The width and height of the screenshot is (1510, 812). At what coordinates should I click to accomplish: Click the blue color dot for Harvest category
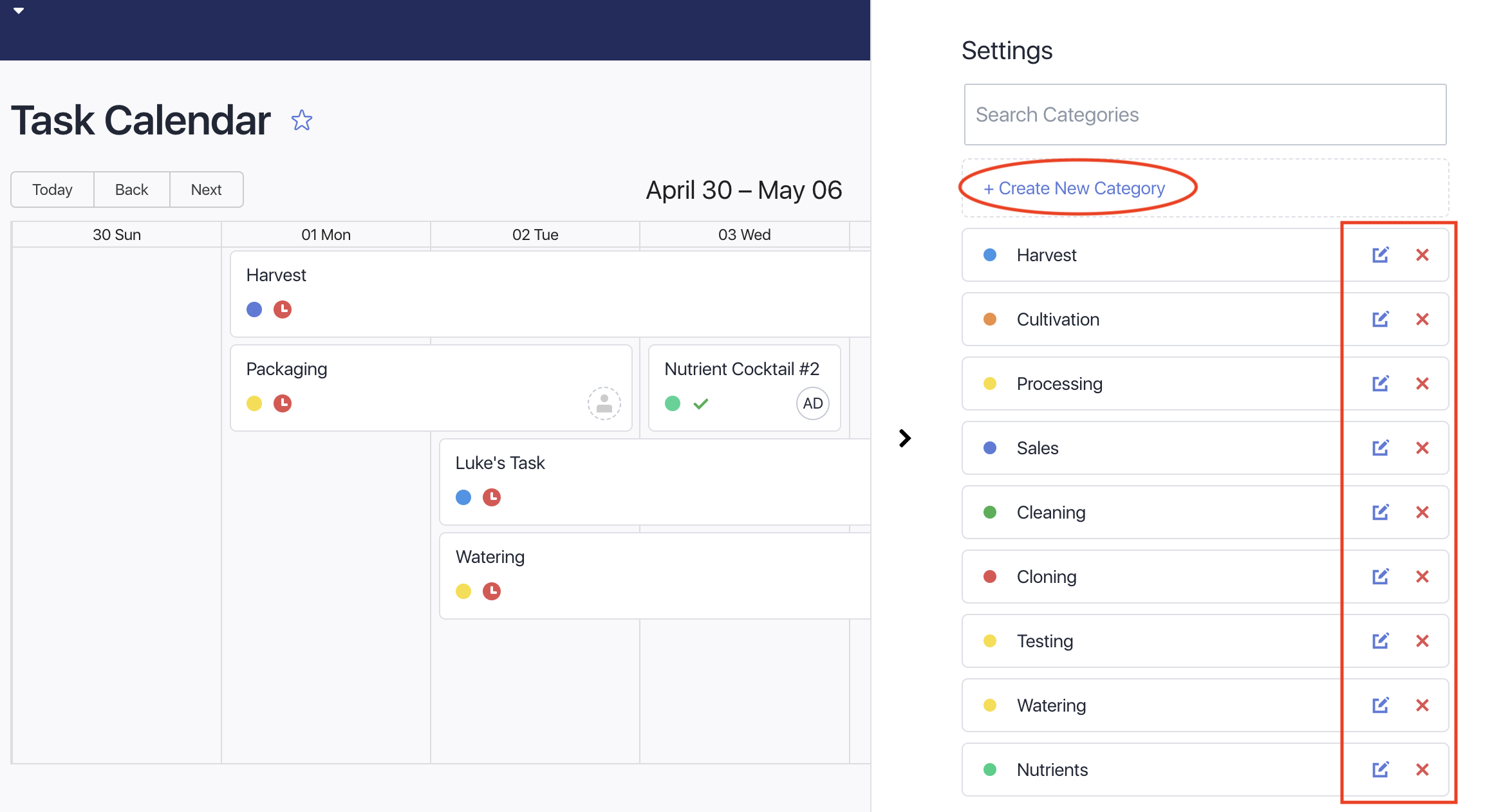(x=990, y=255)
